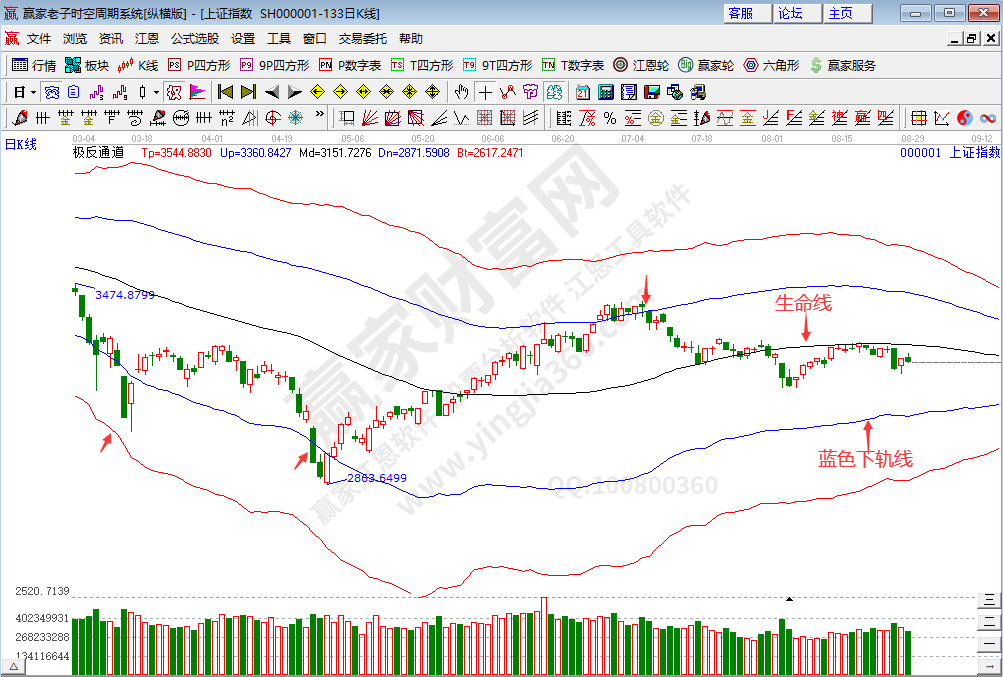This screenshot has height=677, width=1003.
Task: Click the calculator icon in toolbar
Action: coord(605,92)
